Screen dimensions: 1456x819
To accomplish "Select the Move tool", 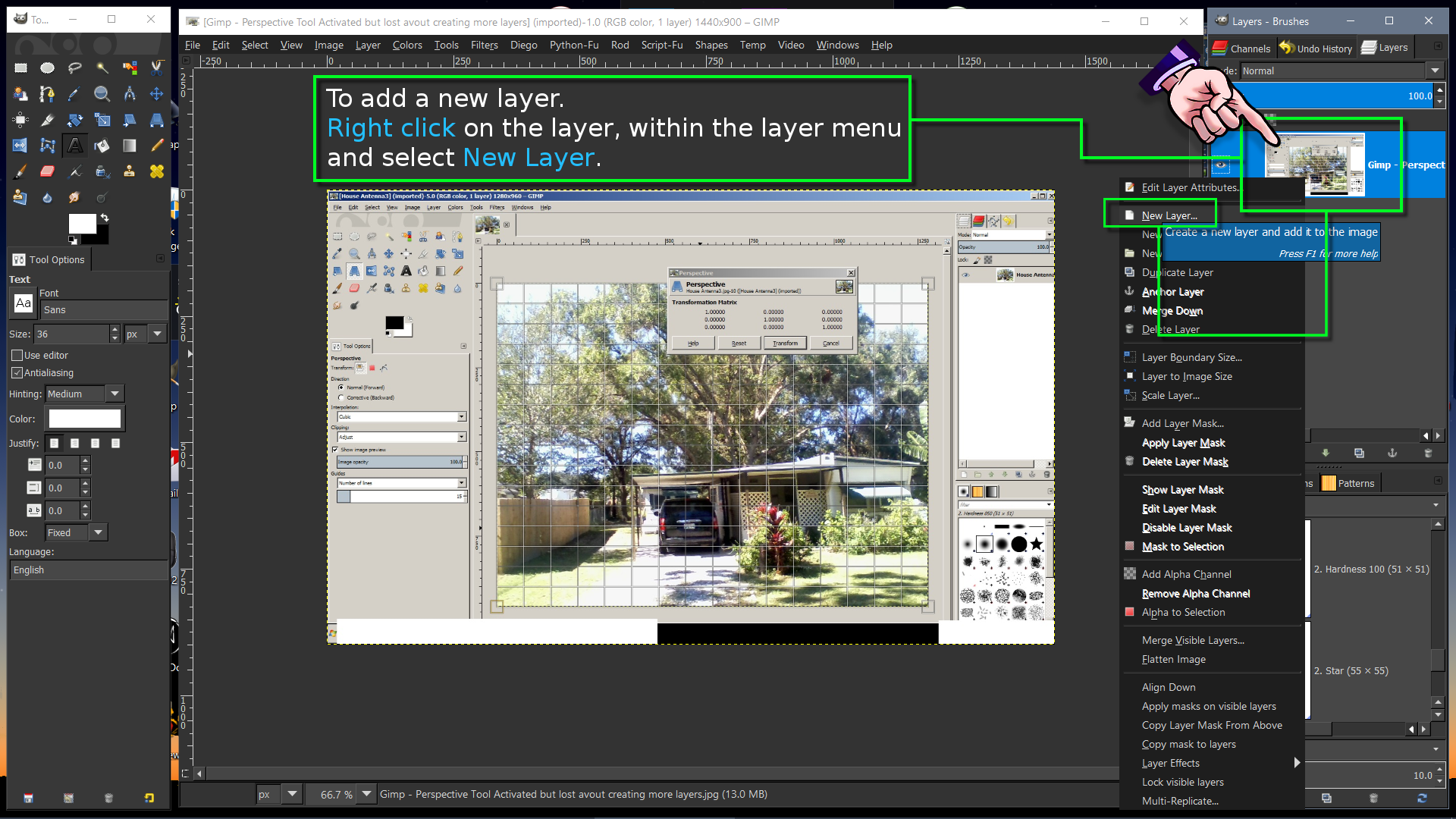I will [x=157, y=94].
